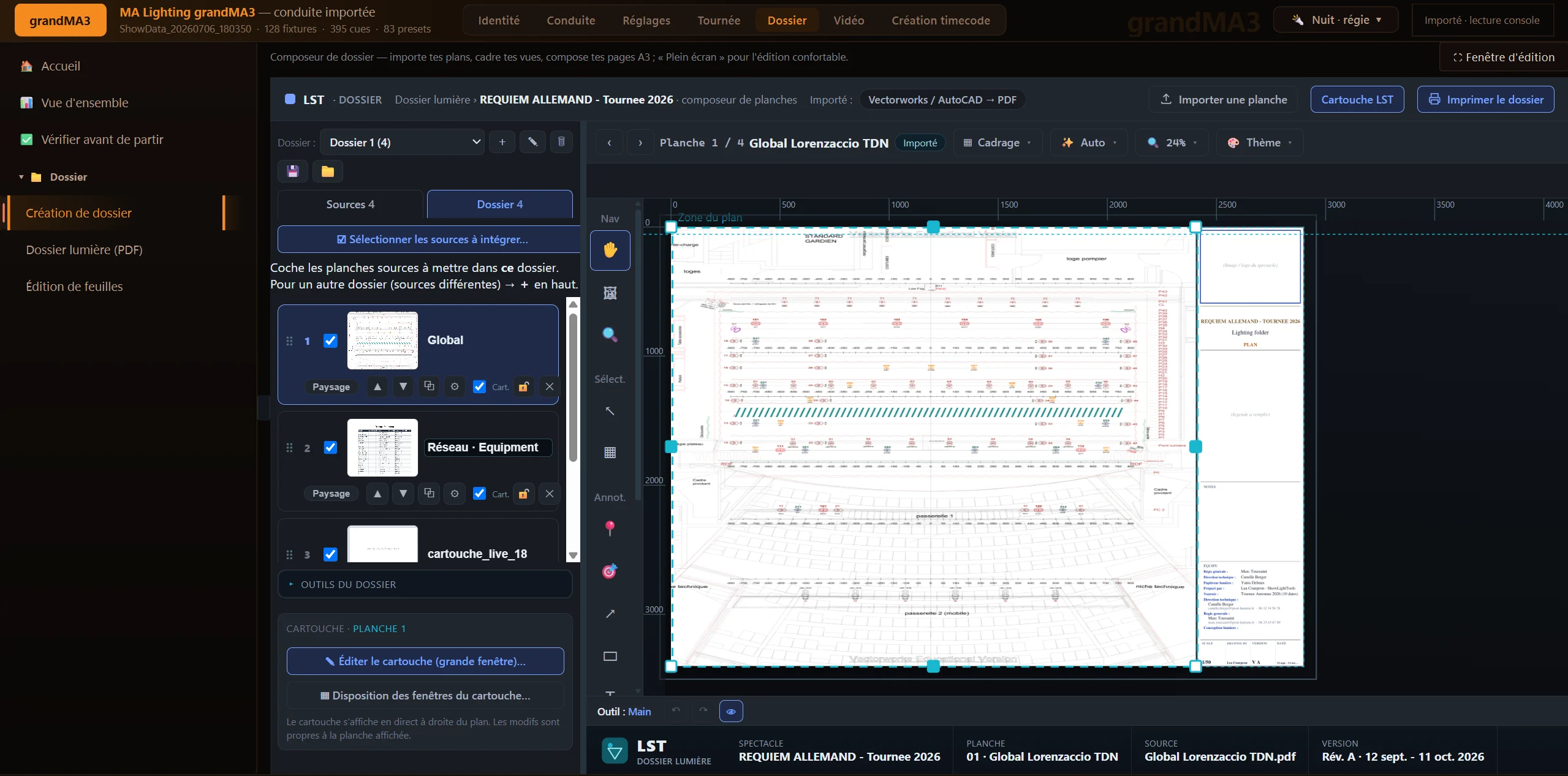
Task: Move the Global planche down
Action: (x=403, y=386)
